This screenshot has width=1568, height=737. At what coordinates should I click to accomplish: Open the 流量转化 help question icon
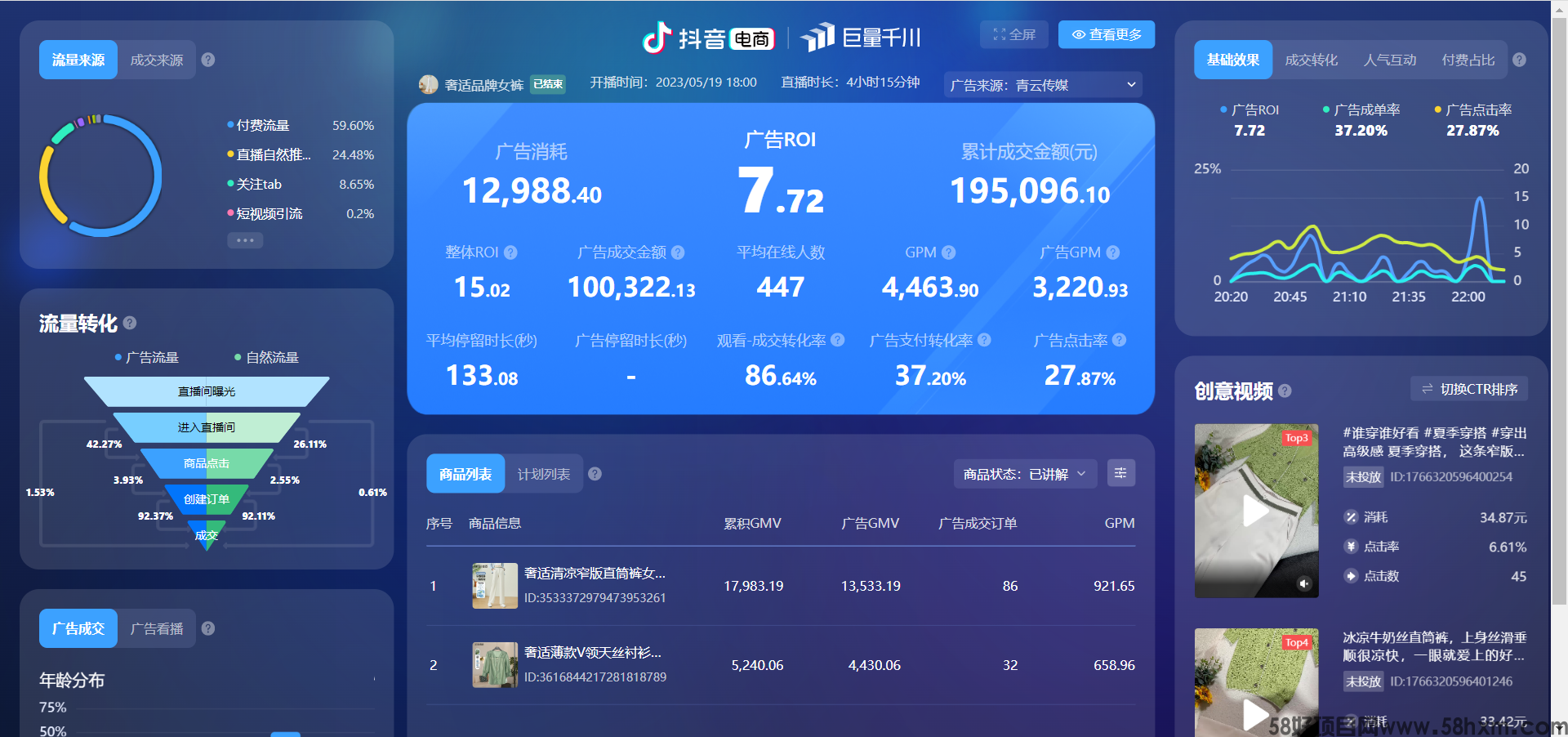click(x=130, y=323)
